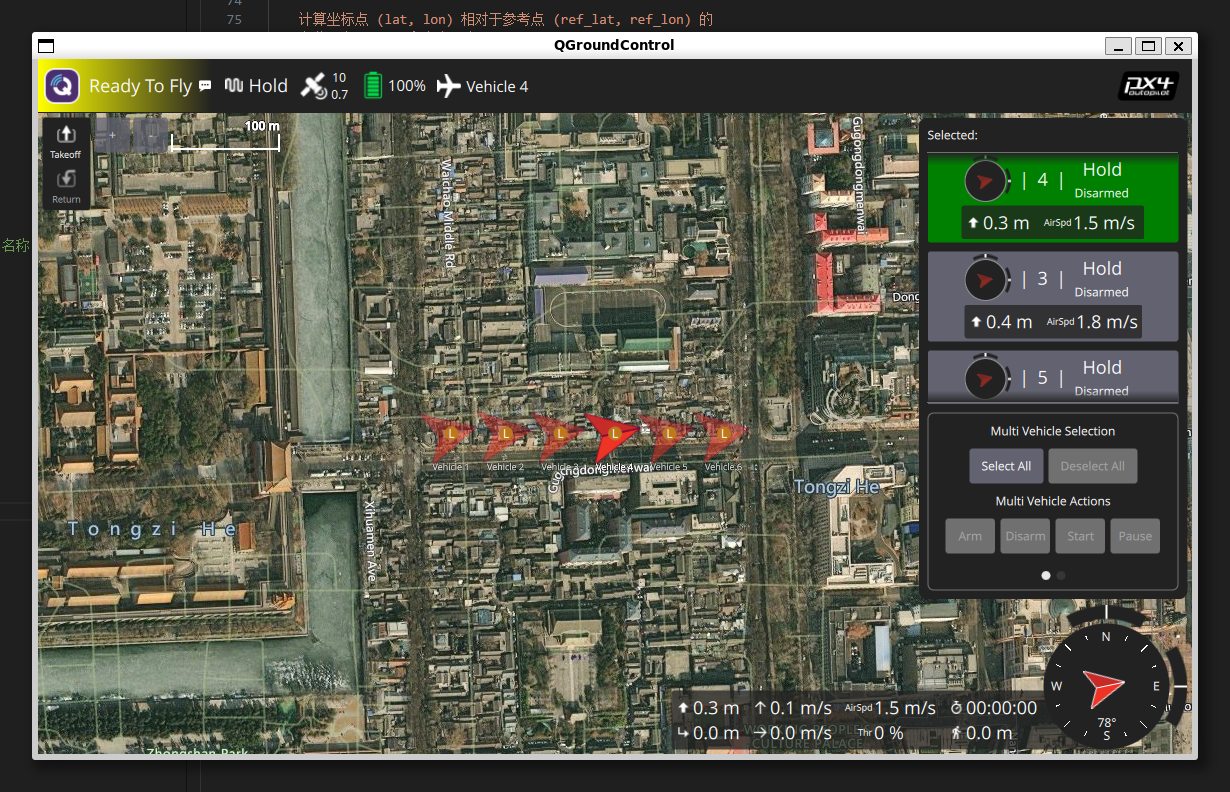Screen dimensions: 1230x792
Task: Open the Ready To Fly status dropdown
Action: [140, 86]
